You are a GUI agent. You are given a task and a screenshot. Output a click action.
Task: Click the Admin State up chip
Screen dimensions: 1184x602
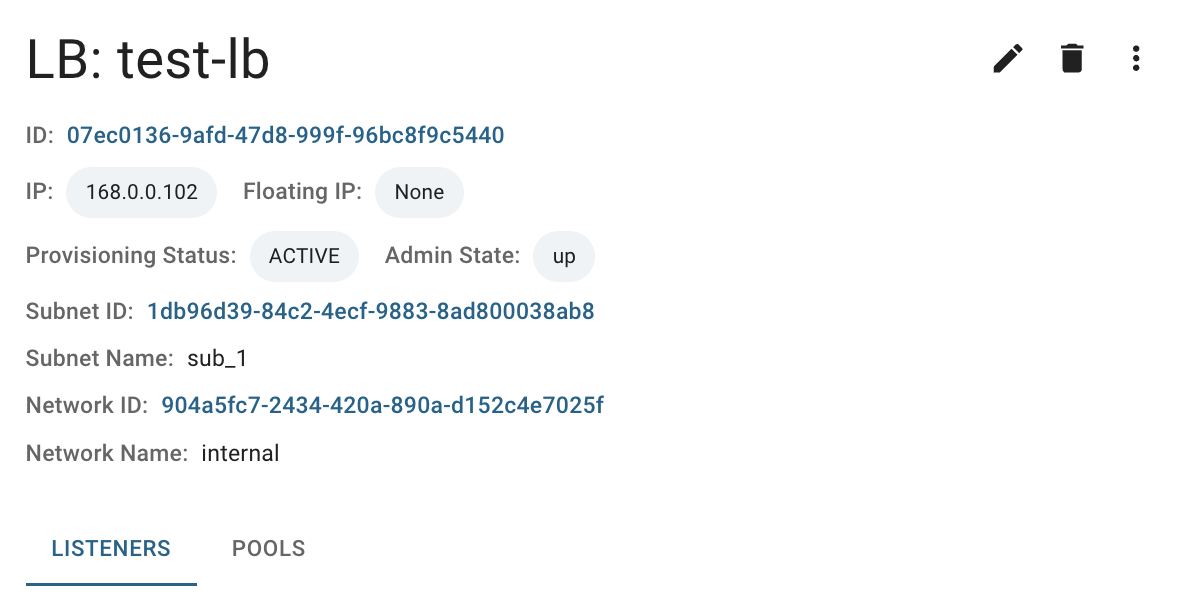tap(564, 256)
